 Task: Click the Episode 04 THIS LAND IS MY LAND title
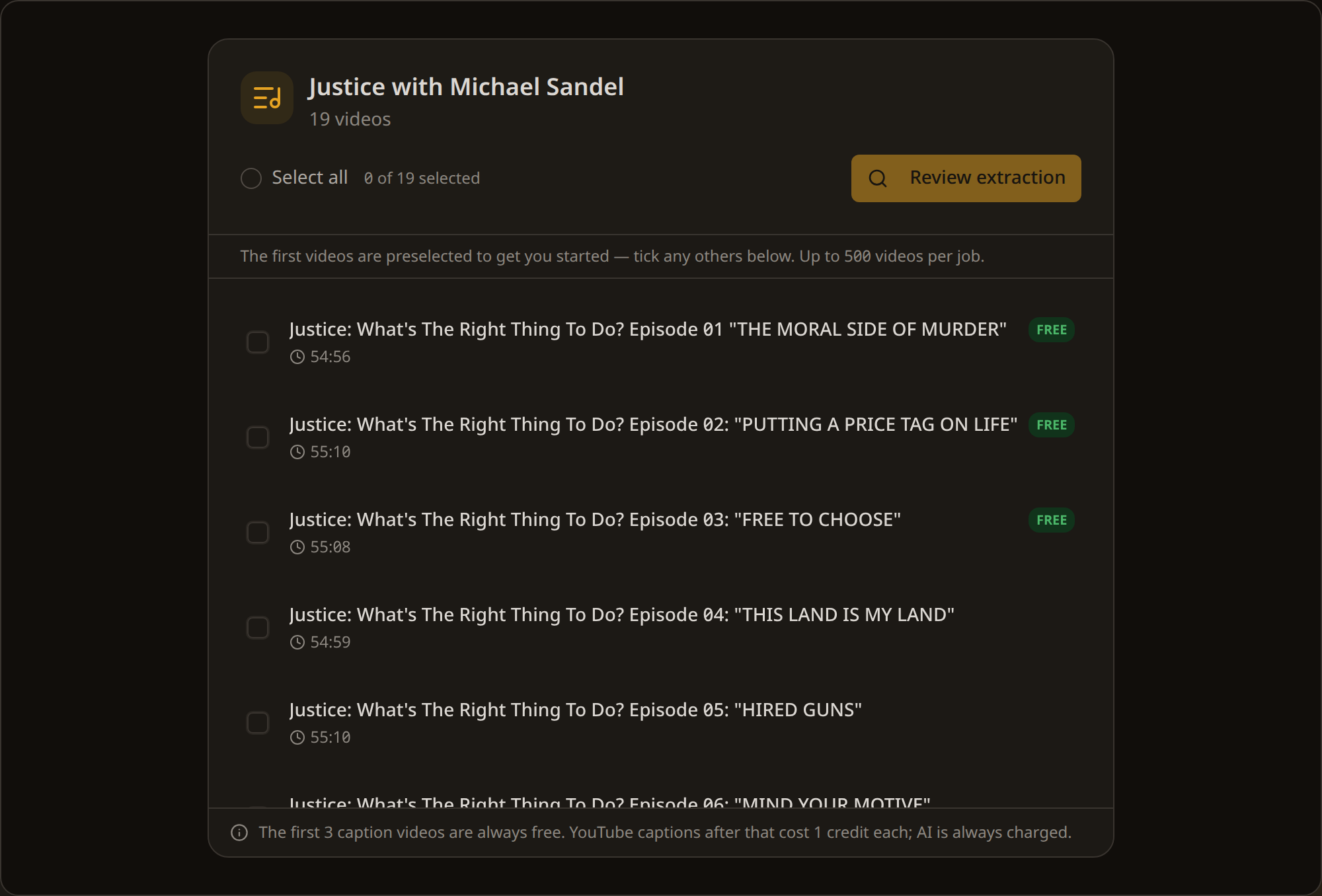[x=622, y=615]
